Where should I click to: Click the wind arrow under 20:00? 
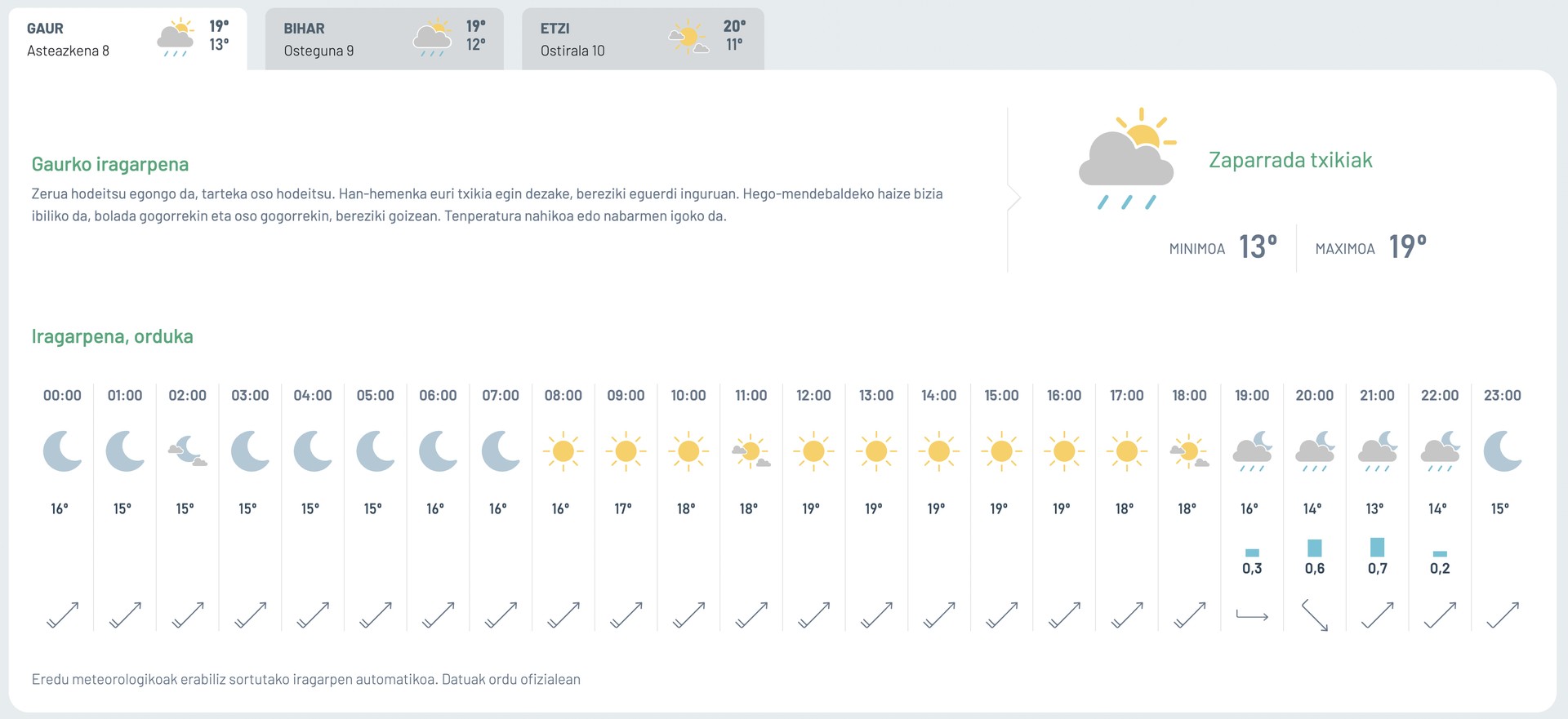(1315, 615)
